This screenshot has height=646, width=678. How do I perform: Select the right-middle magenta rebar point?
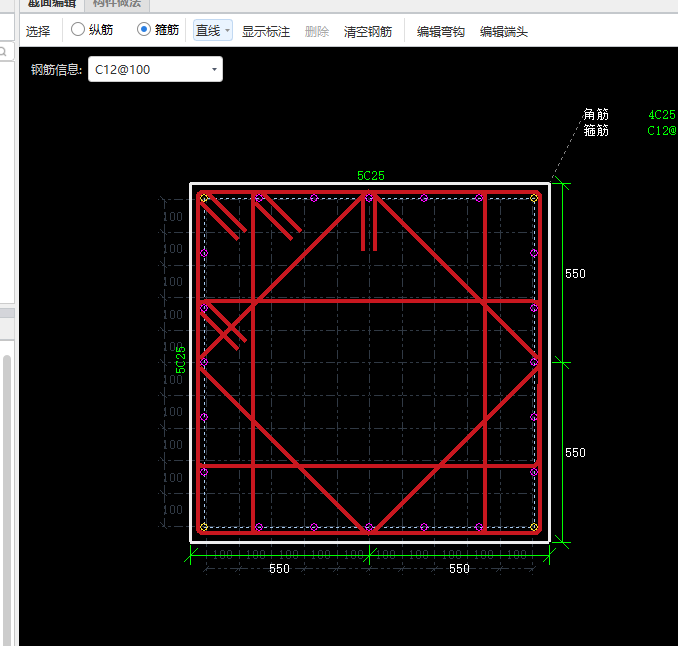pyautogui.click(x=534, y=362)
